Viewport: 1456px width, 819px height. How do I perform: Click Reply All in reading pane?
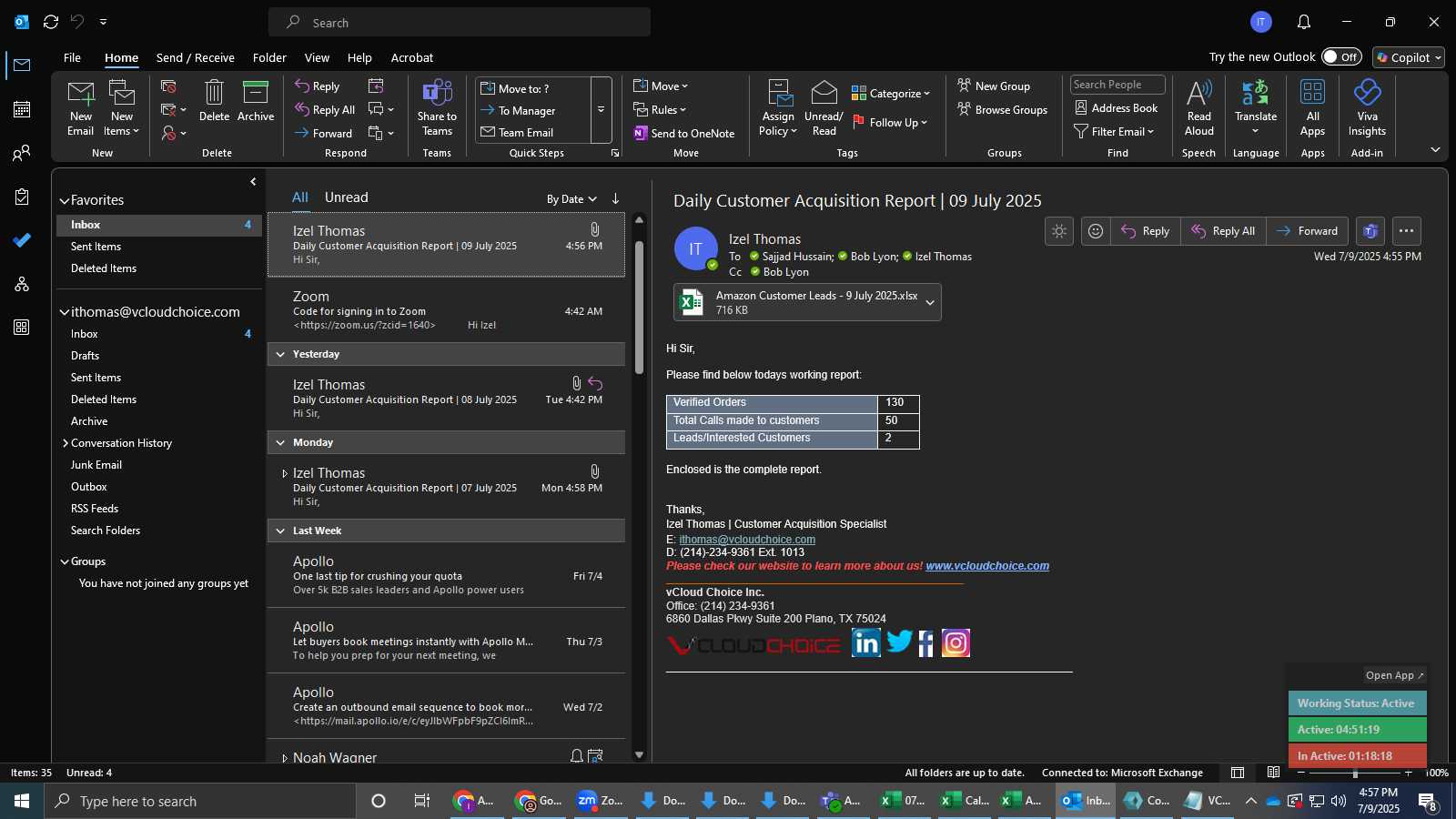1224,231
